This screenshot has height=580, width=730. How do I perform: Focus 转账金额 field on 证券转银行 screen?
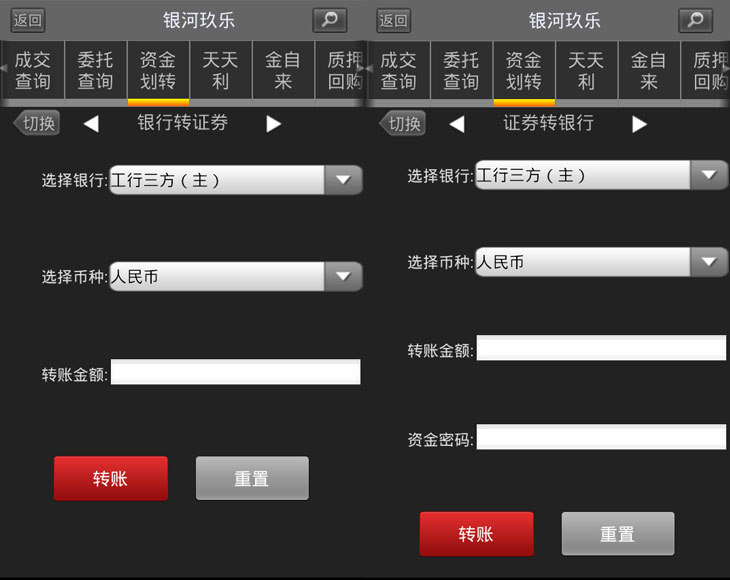click(x=601, y=348)
